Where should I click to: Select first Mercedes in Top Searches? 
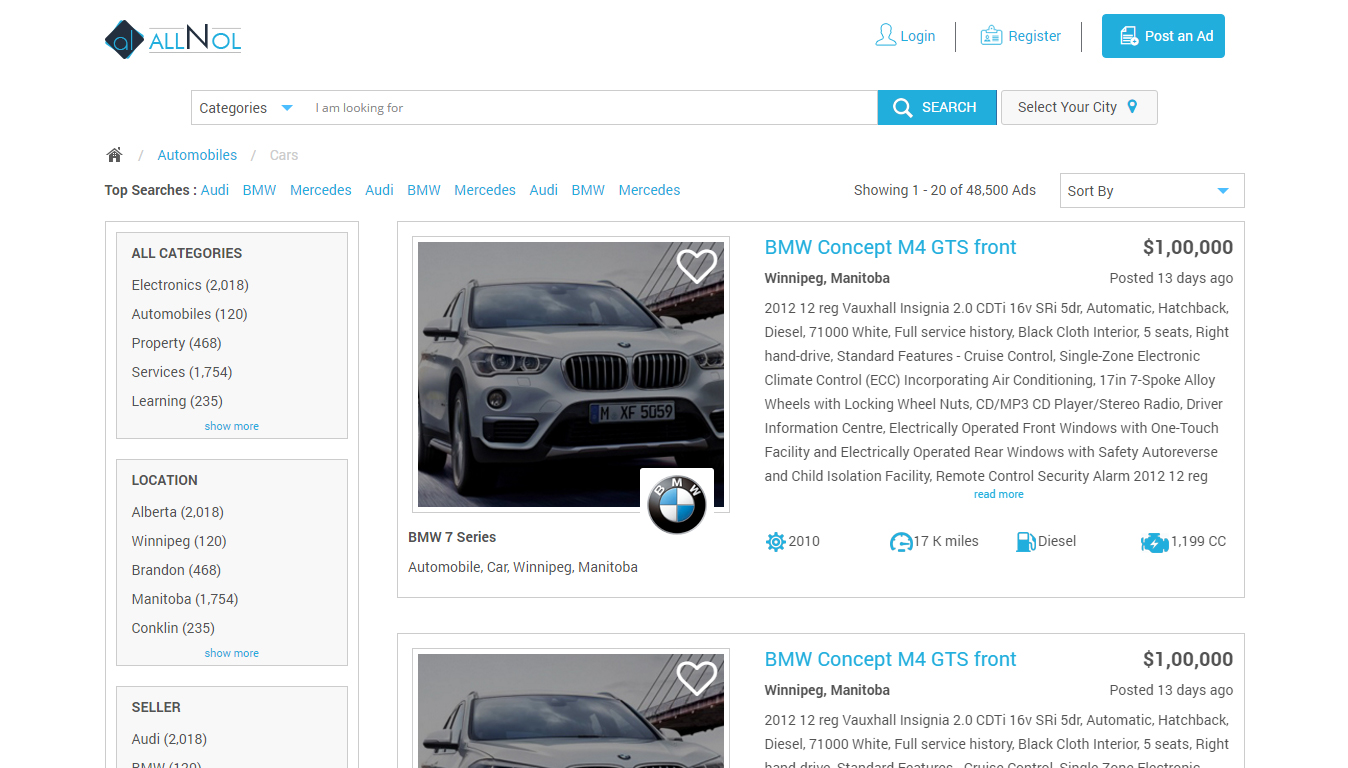coord(321,190)
